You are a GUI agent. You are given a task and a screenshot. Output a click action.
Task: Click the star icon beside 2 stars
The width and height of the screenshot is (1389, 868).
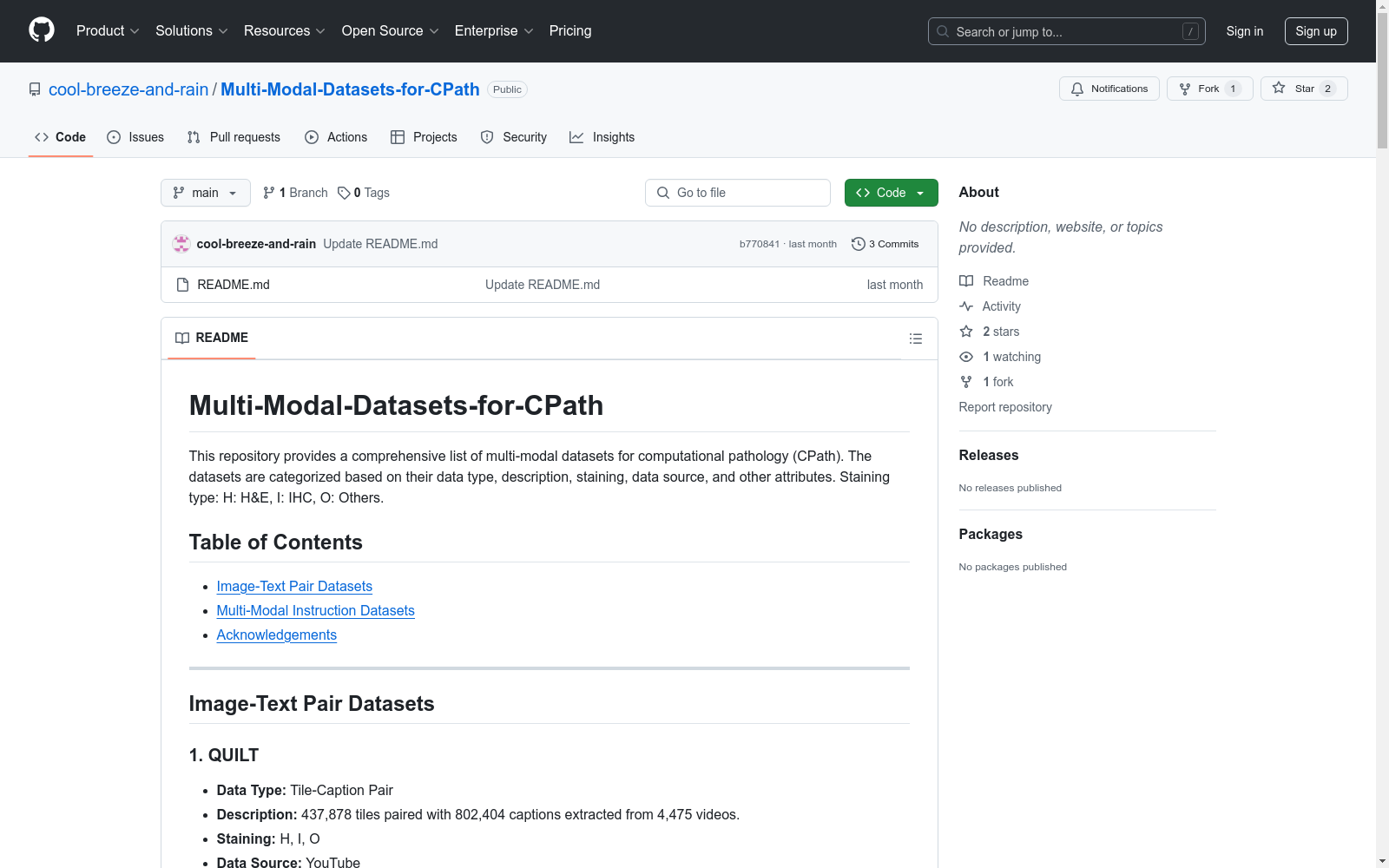[966, 332]
